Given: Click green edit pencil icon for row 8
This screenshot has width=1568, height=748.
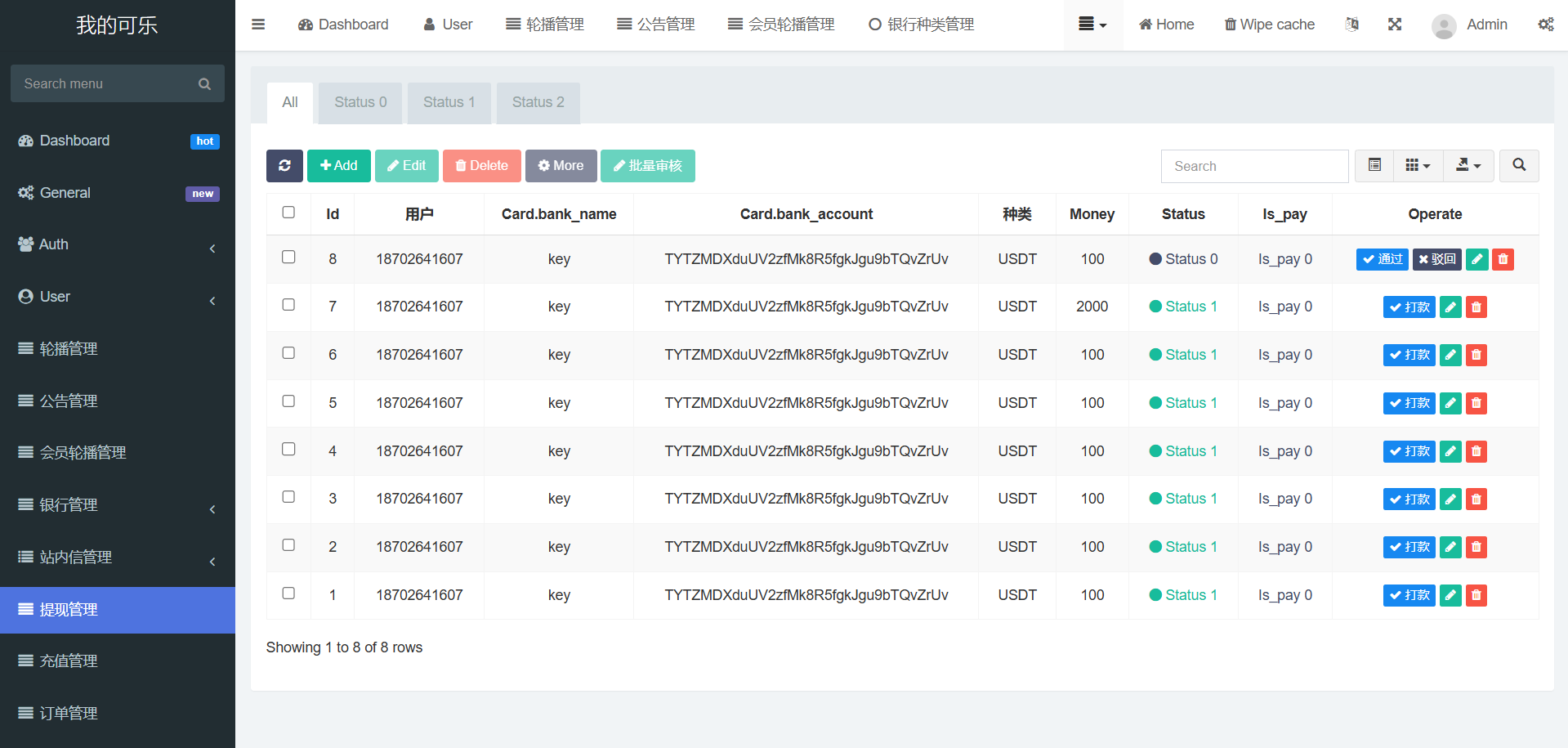Looking at the screenshot, I should tap(1476, 259).
